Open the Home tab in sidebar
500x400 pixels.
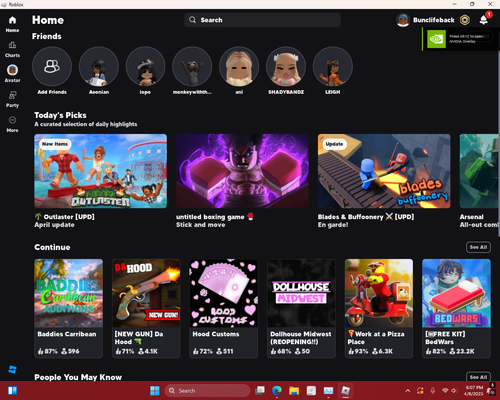click(12, 24)
